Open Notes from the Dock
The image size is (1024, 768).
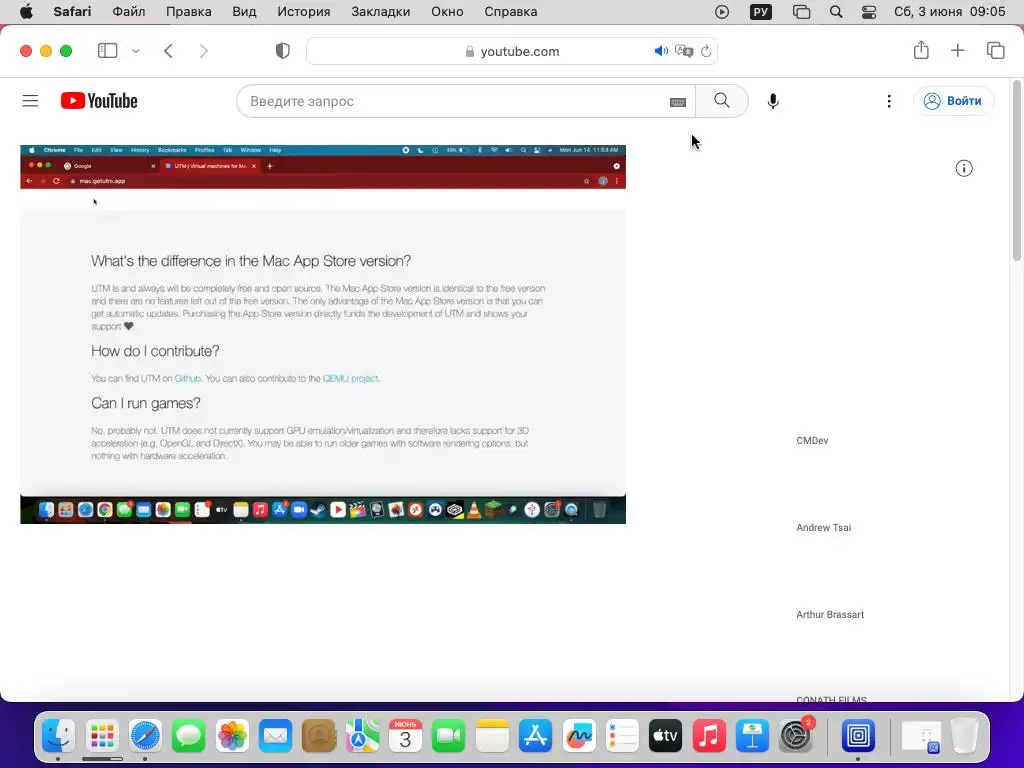click(x=492, y=737)
